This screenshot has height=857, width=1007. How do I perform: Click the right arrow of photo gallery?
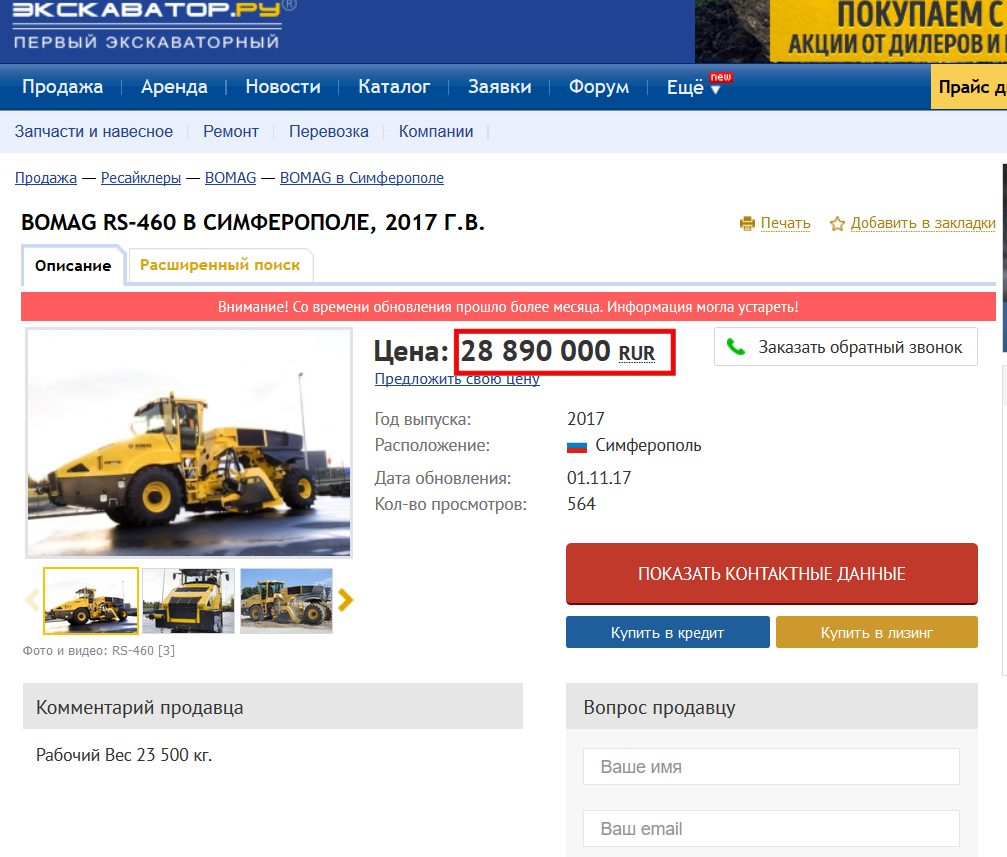[345, 600]
